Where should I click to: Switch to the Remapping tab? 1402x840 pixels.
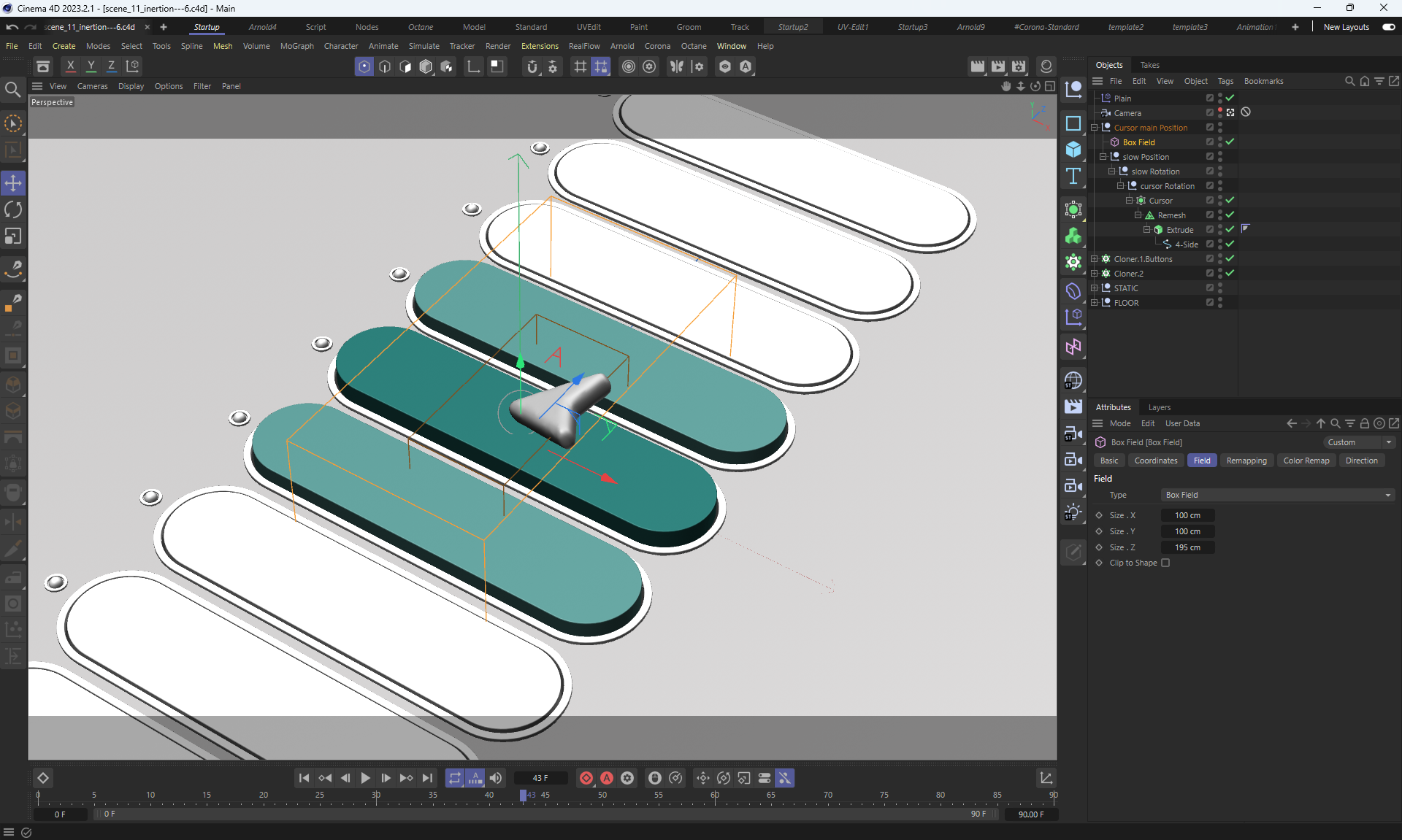click(x=1246, y=461)
